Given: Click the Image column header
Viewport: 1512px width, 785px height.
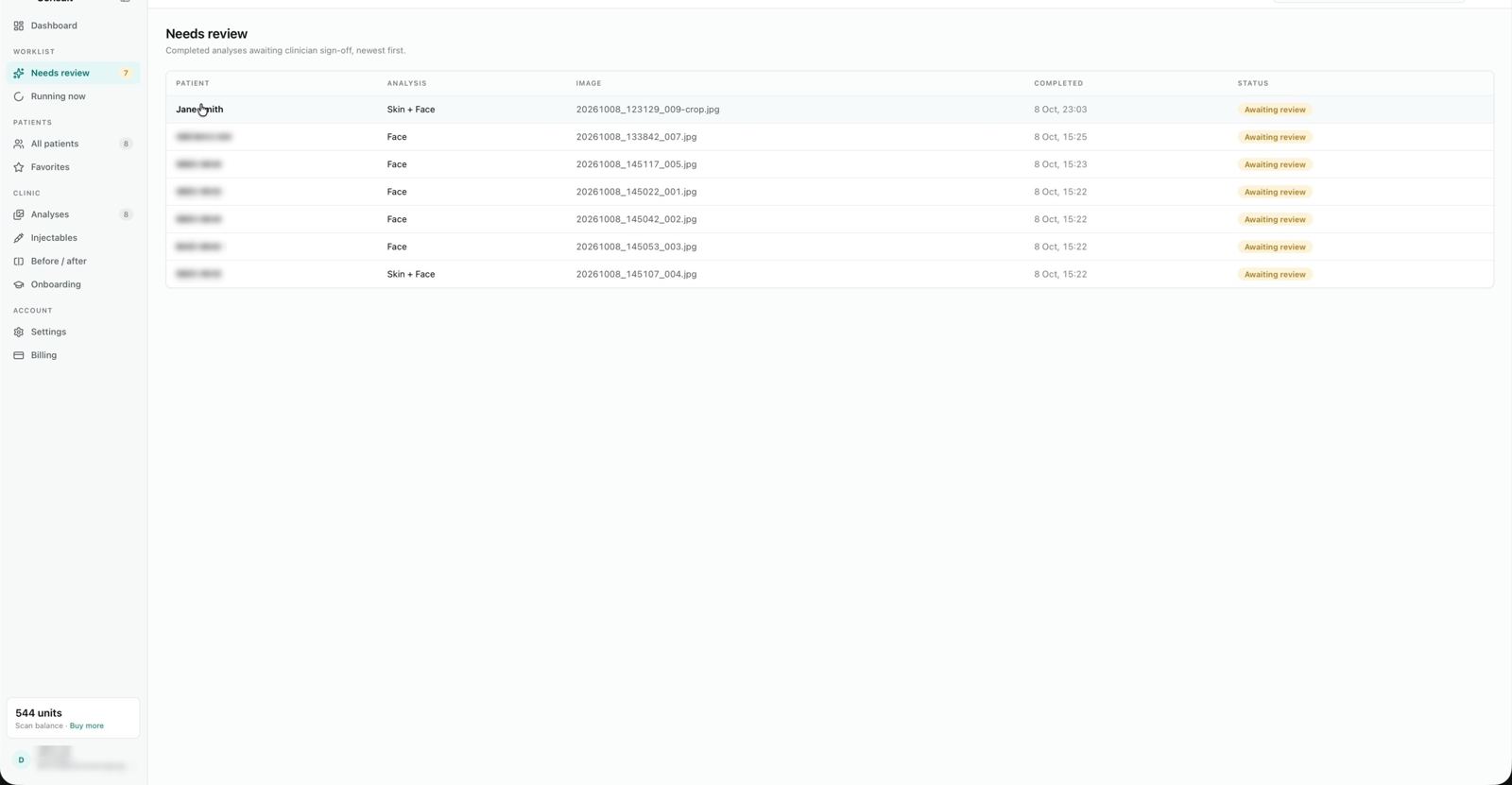Looking at the screenshot, I should [x=589, y=83].
